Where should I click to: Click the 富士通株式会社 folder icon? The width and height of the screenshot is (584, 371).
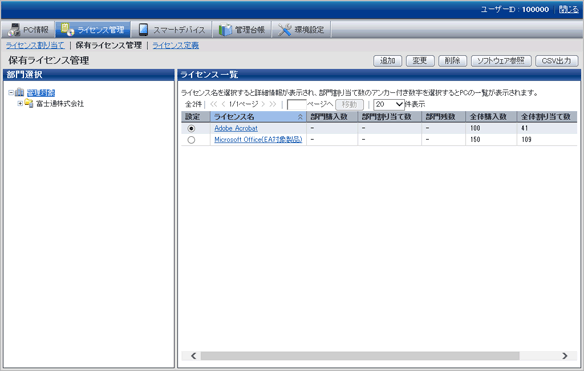tap(29, 103)
